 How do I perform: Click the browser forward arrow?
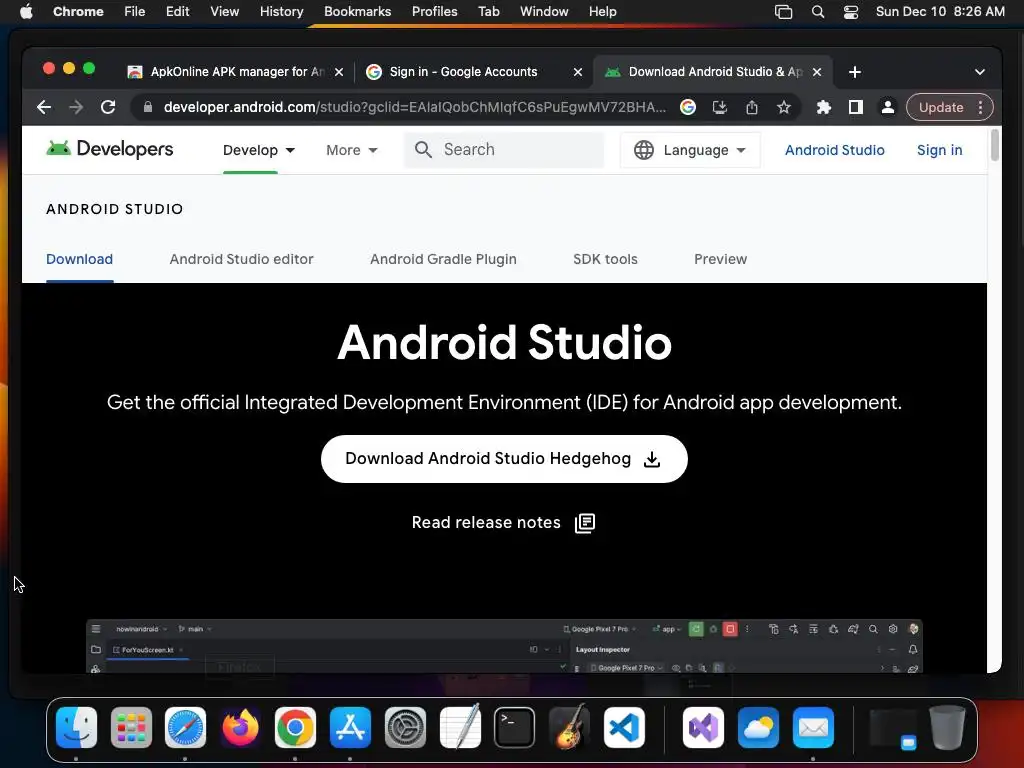point(76,107)
